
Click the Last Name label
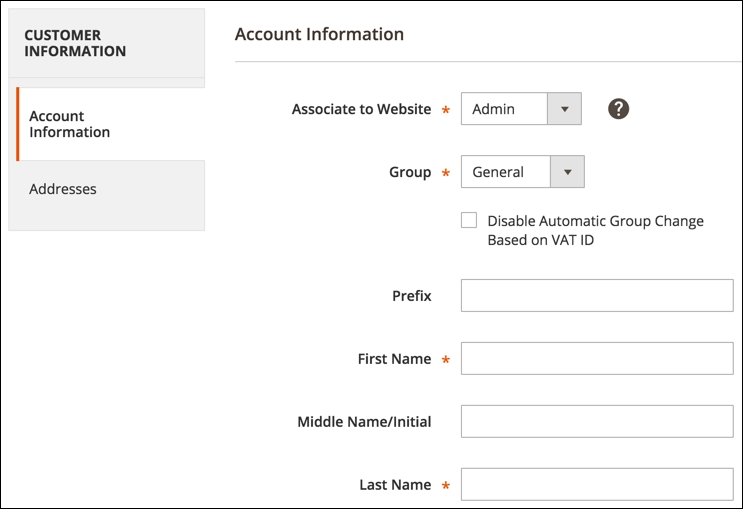pyautogui.click(x=395, y=485)
